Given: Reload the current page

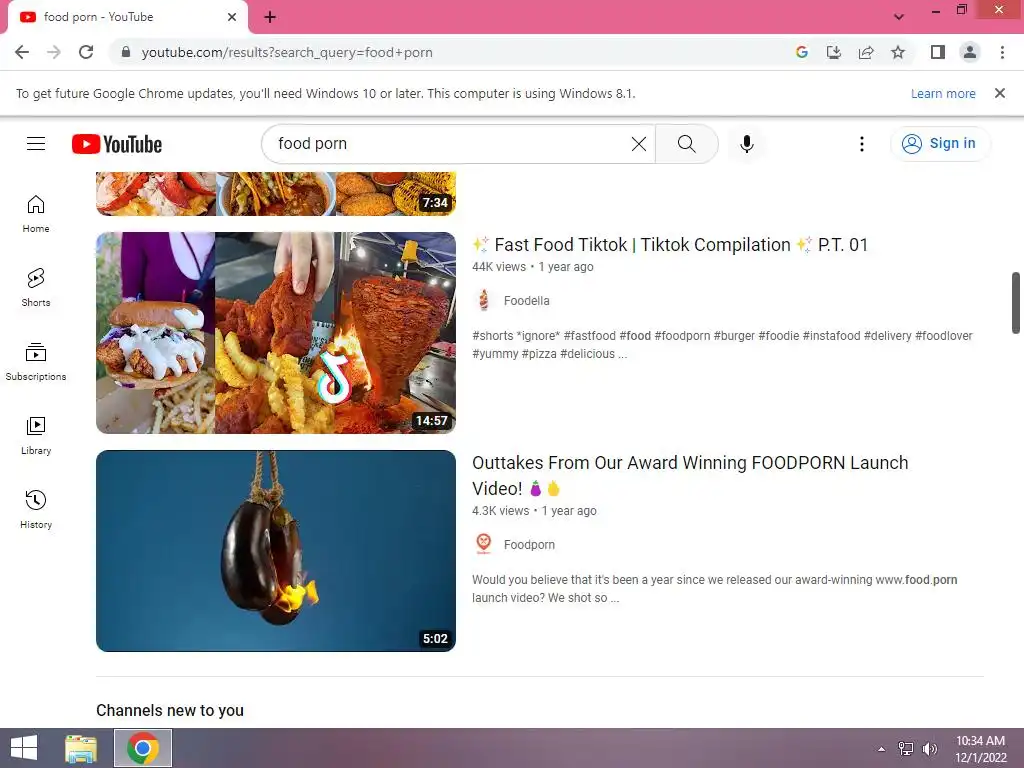Looking at the screenshot, I should tap(86, 52).
